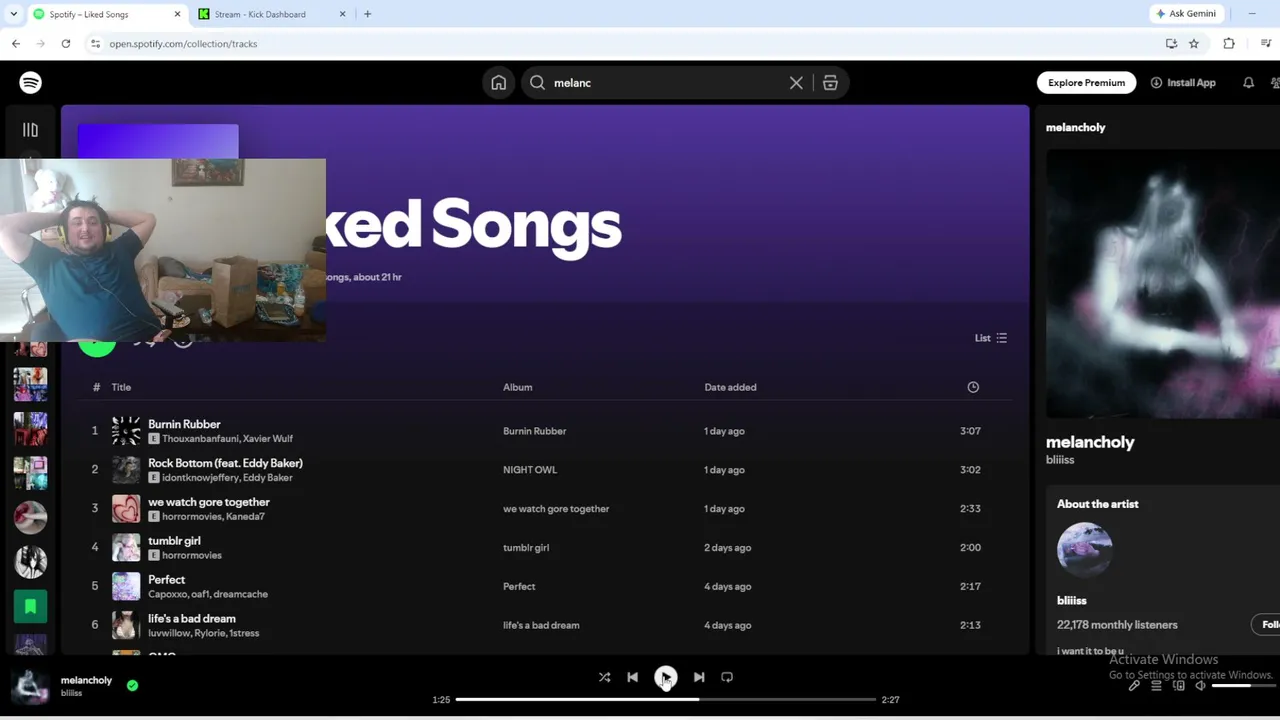Open the 'we watch gore together' track title
The width and height of the screenshot is (1280, 720).
pos(208,502)
